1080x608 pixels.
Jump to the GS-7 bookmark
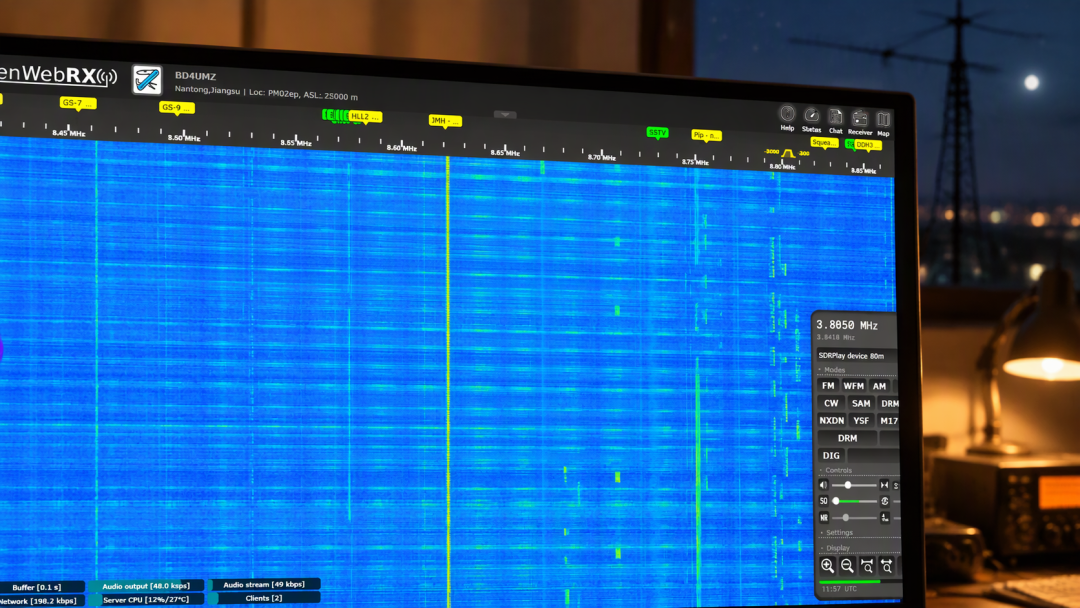click(77, 103)
